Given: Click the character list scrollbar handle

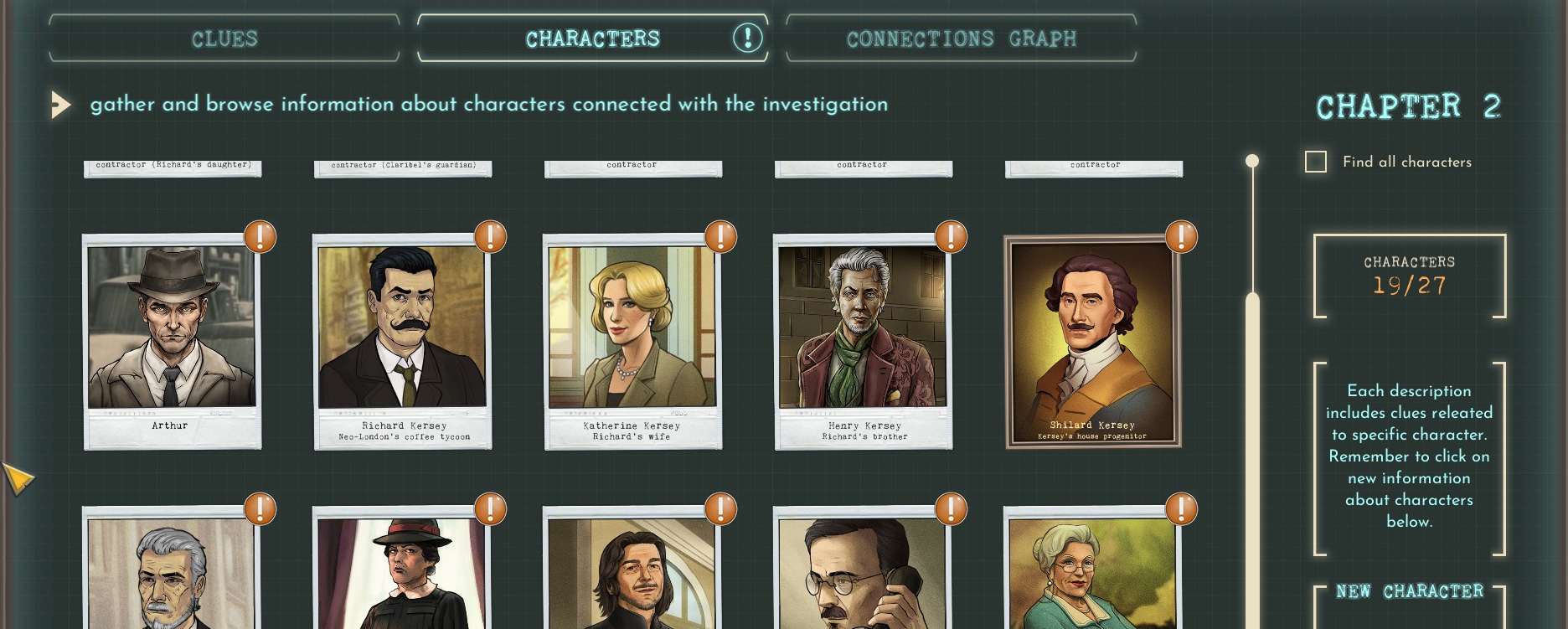Looking at the screenshot, I should (x=1252, y=461).
